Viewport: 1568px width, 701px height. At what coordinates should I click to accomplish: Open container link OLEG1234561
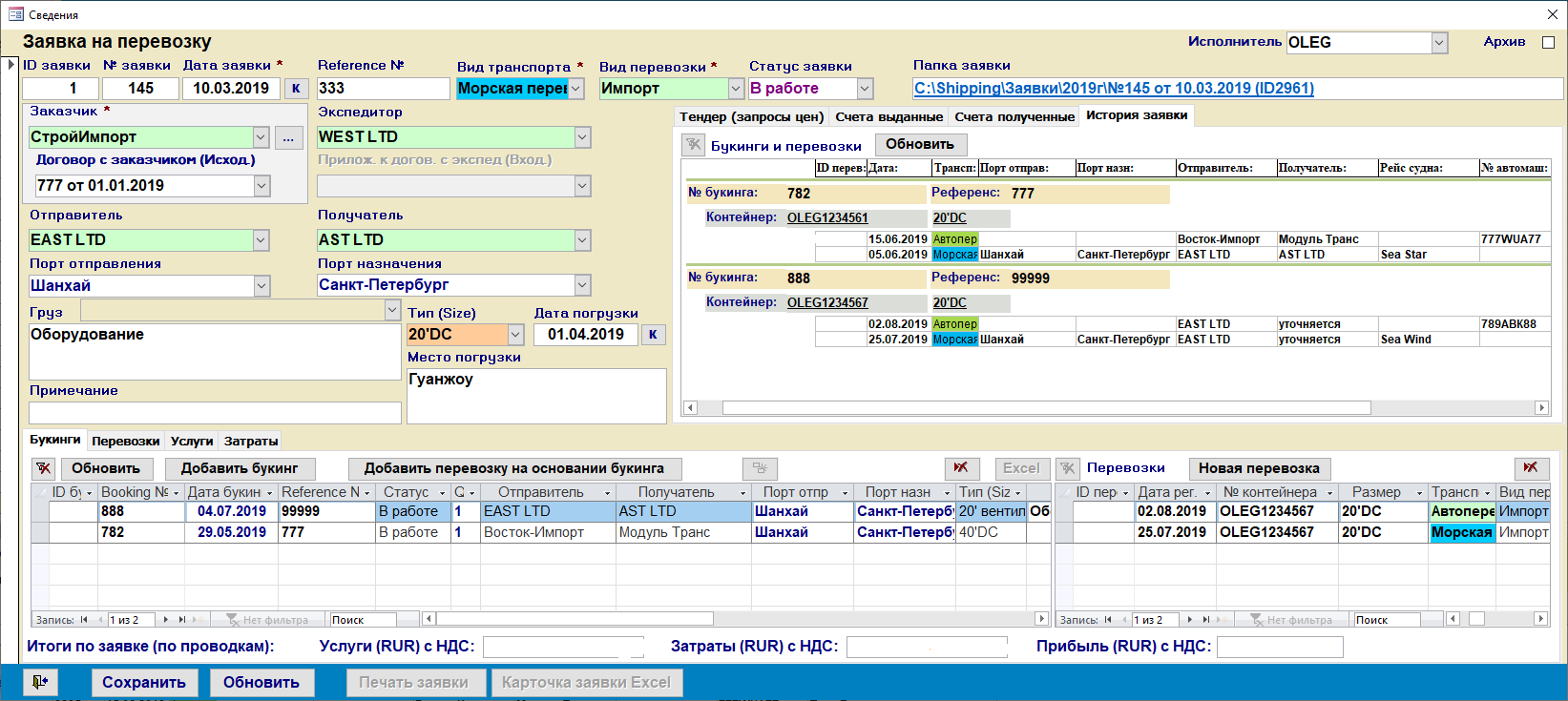click(x=827, y=217)
